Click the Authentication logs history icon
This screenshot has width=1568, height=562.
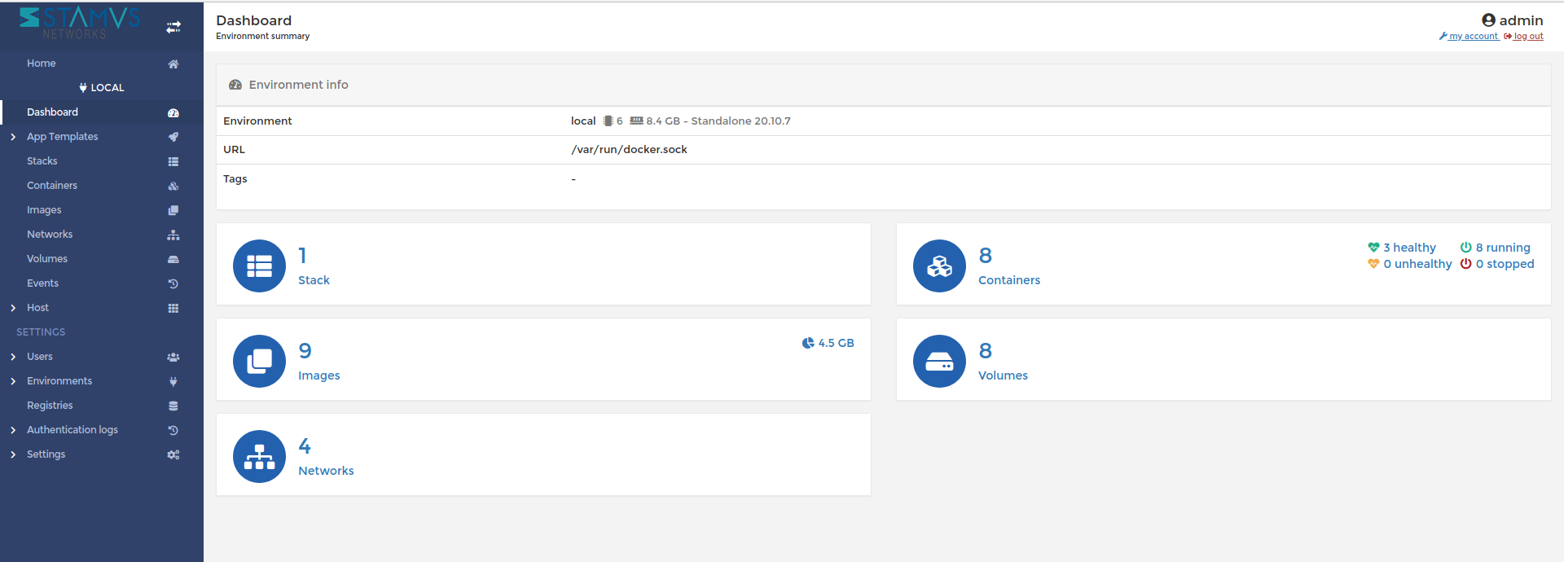pos(173,430)
